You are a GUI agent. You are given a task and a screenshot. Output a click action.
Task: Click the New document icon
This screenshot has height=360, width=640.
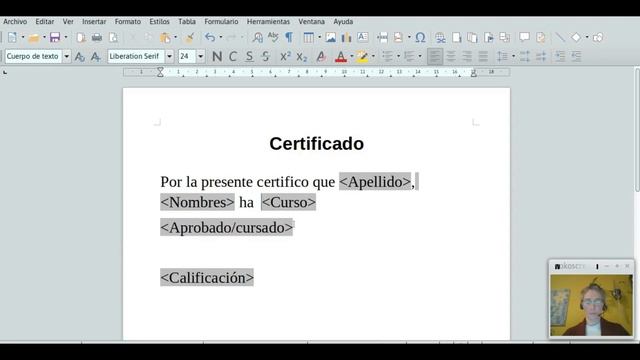pos(12,38)
